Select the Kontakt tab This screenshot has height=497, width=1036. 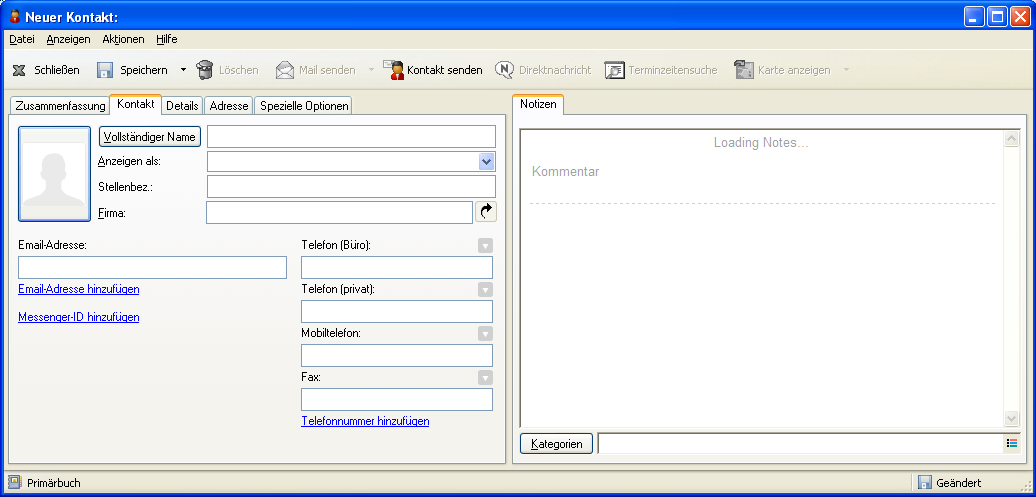click(135, 104)
